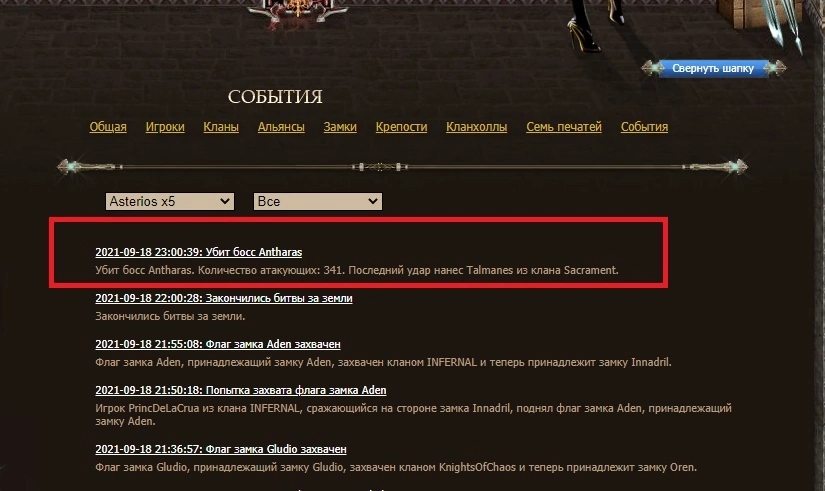Open the 'Замки' tab
825x491 pixels.
coord(340,127)
